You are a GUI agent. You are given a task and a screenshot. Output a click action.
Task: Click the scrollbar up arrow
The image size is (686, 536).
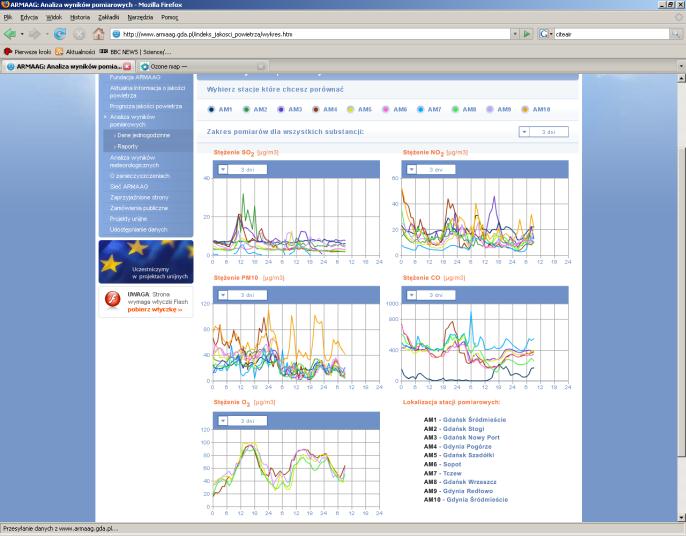click(681, 78)
